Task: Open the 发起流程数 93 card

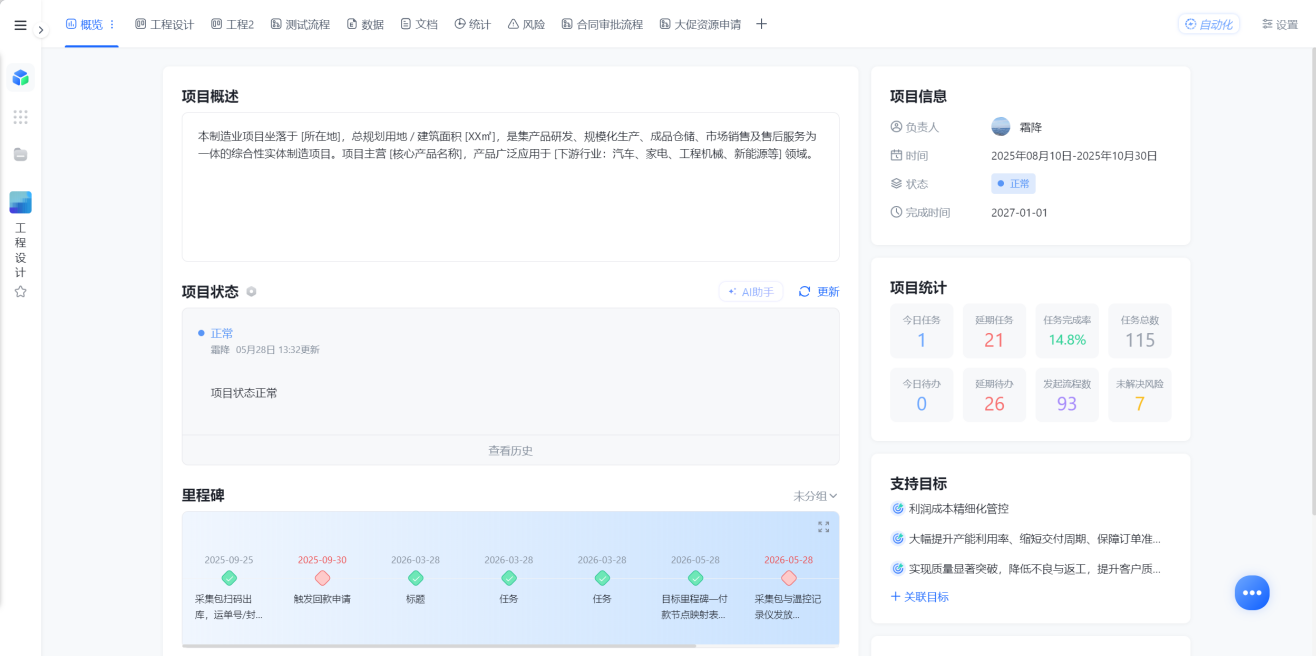Action: pyautogui.click(x=1067, y=395)
